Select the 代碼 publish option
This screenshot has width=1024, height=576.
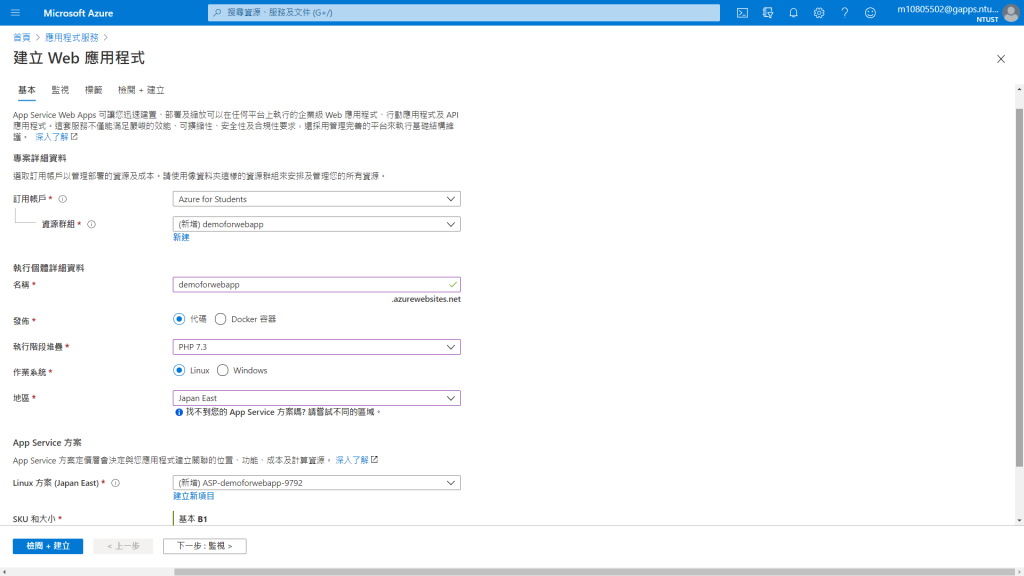tap(179, 319)
